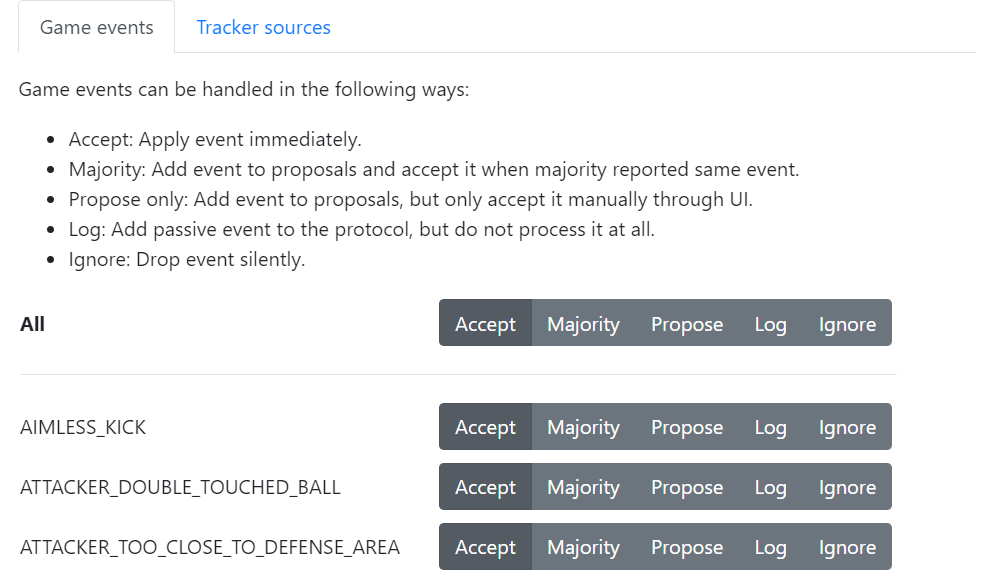Set ATTACKER_DOUBLE_TOUCHED_BALL to Majority
The width and height of the screenshot is (995, 573).
click(x=583, y=487)
